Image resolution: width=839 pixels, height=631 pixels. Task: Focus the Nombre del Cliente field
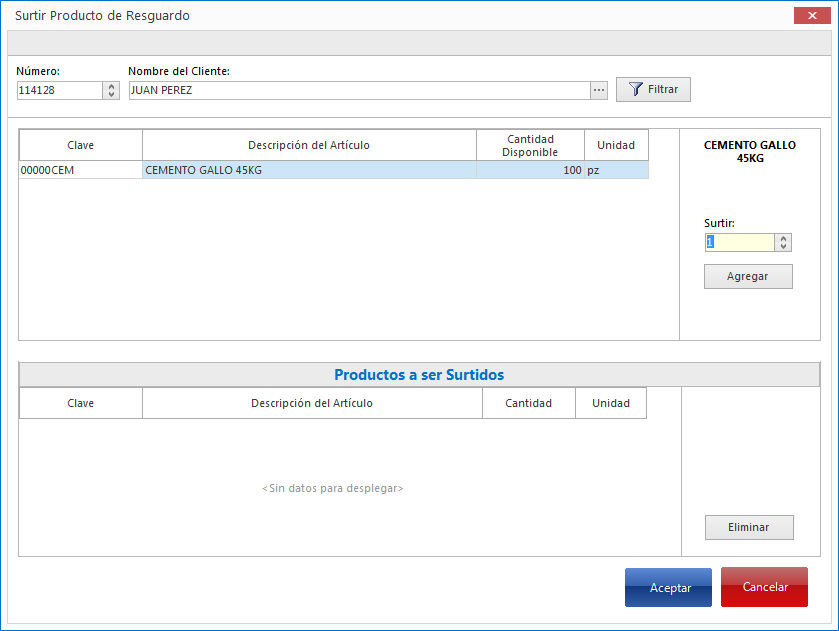358,90
